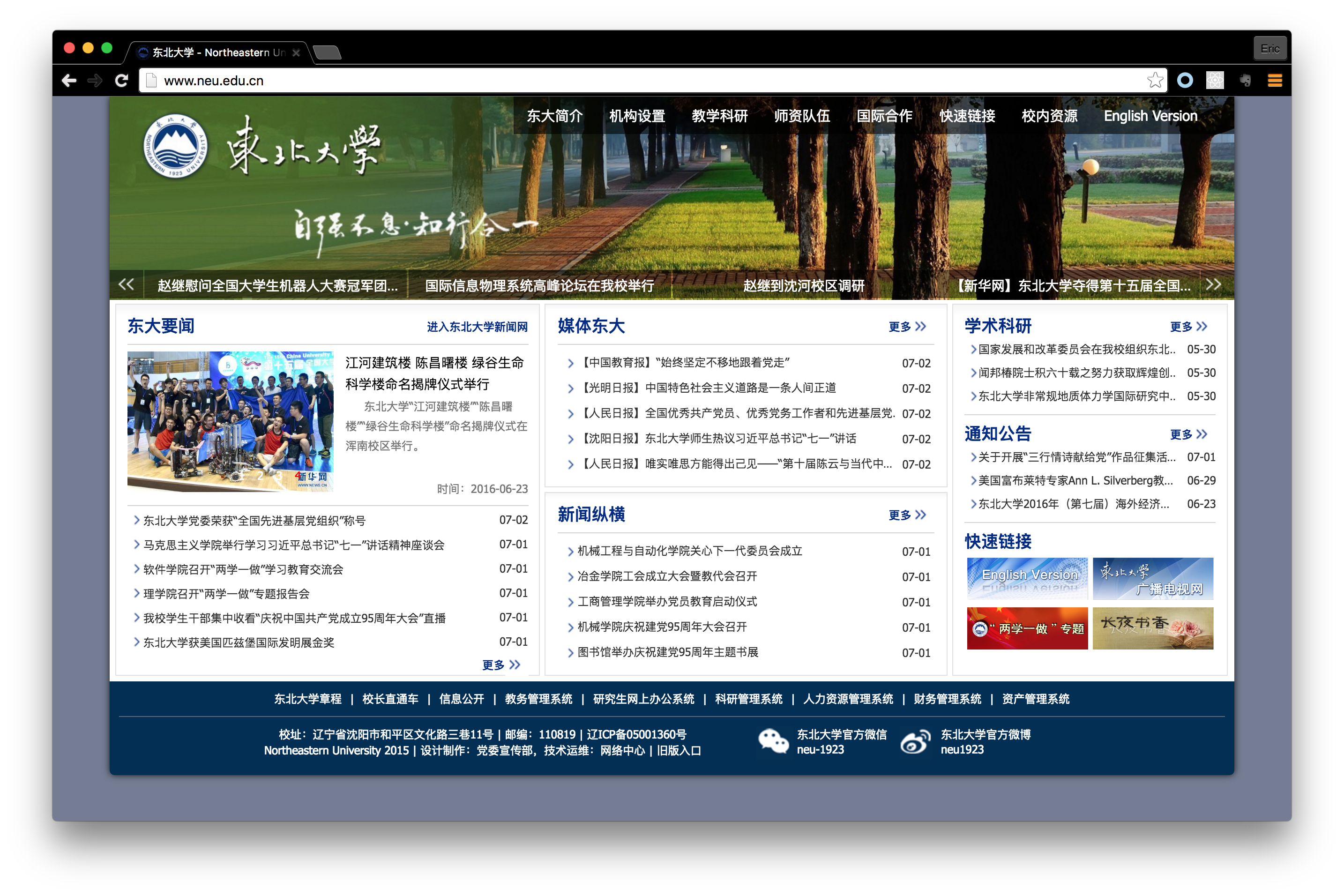This screenshot has height=896, width=1344.
Task: Click 教务管理系统 footer link
Action: coord(538,699)
